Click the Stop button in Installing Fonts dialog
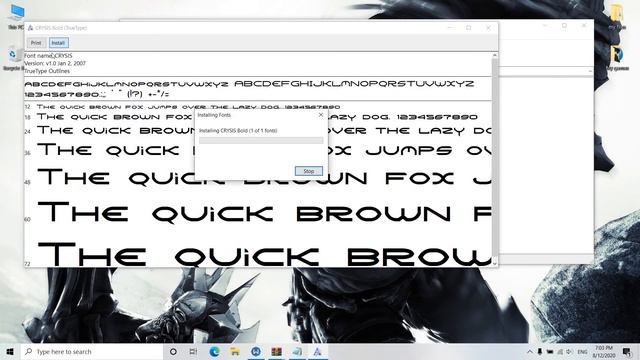This screenshot has width=640, height=360. coord(309,171)
